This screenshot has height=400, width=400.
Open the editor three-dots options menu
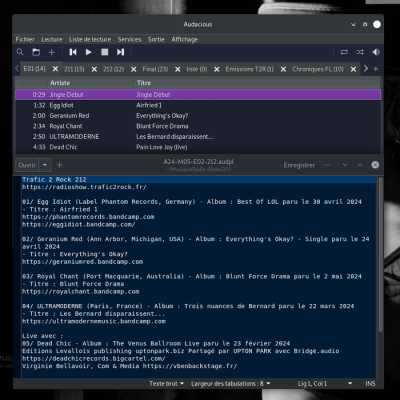pyautogui.click(x=327, y=165)
